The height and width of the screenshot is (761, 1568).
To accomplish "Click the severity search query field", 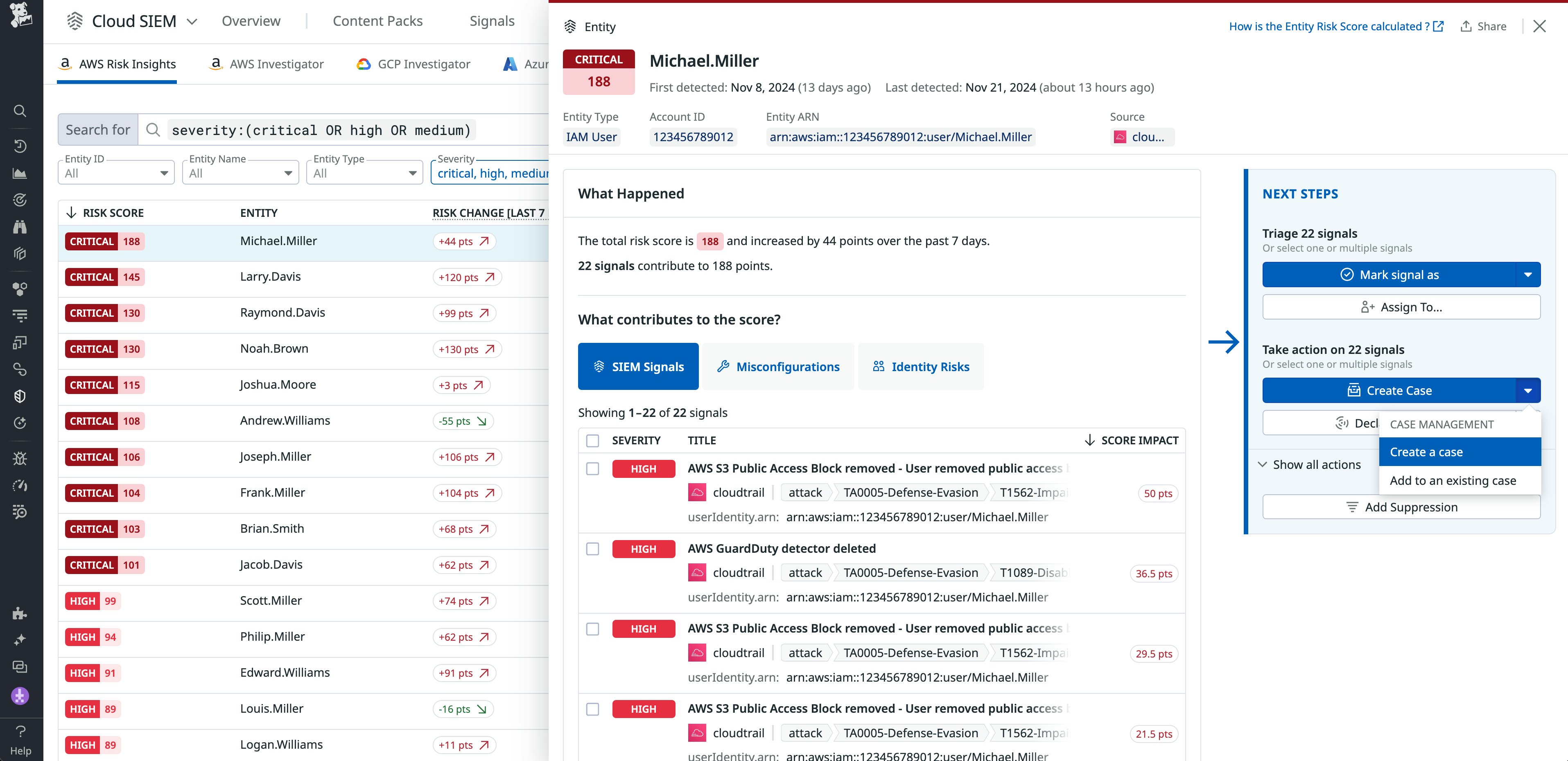I will tap(321, 130).
